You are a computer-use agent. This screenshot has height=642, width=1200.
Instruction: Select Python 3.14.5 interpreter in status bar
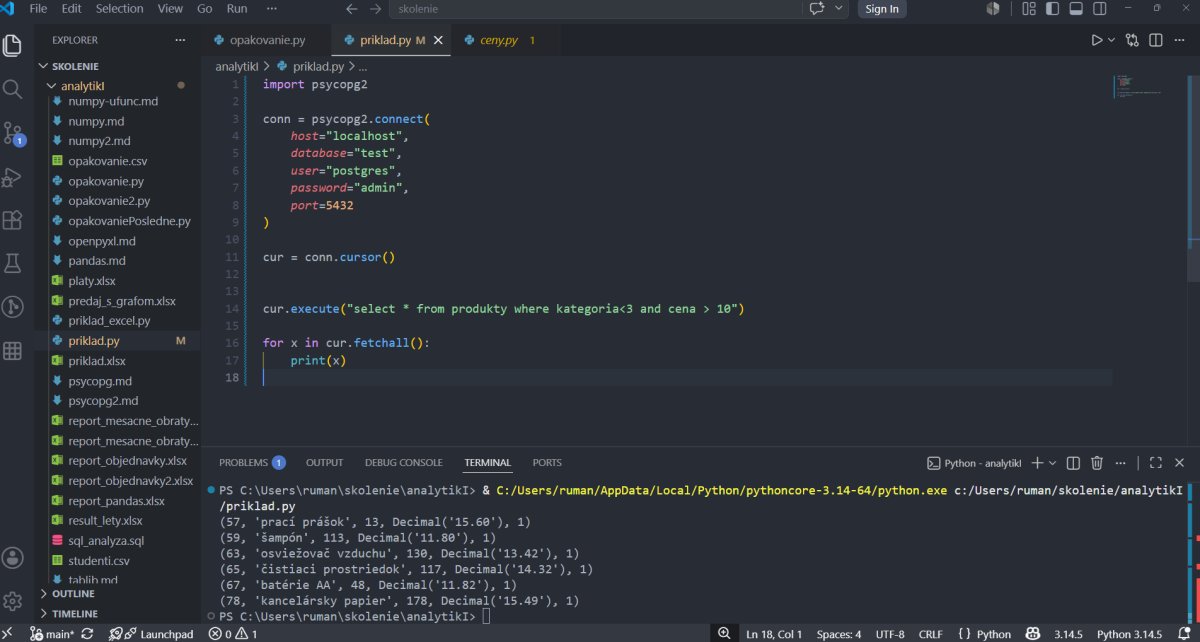click(1129, 634)
